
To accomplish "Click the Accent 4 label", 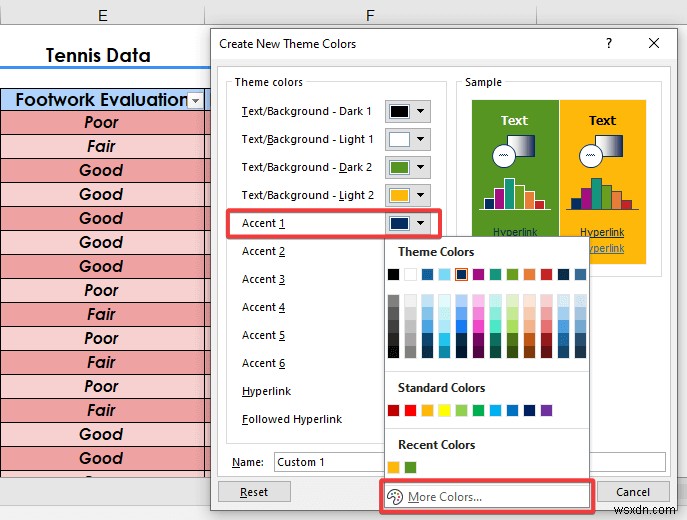I will 263,308.
